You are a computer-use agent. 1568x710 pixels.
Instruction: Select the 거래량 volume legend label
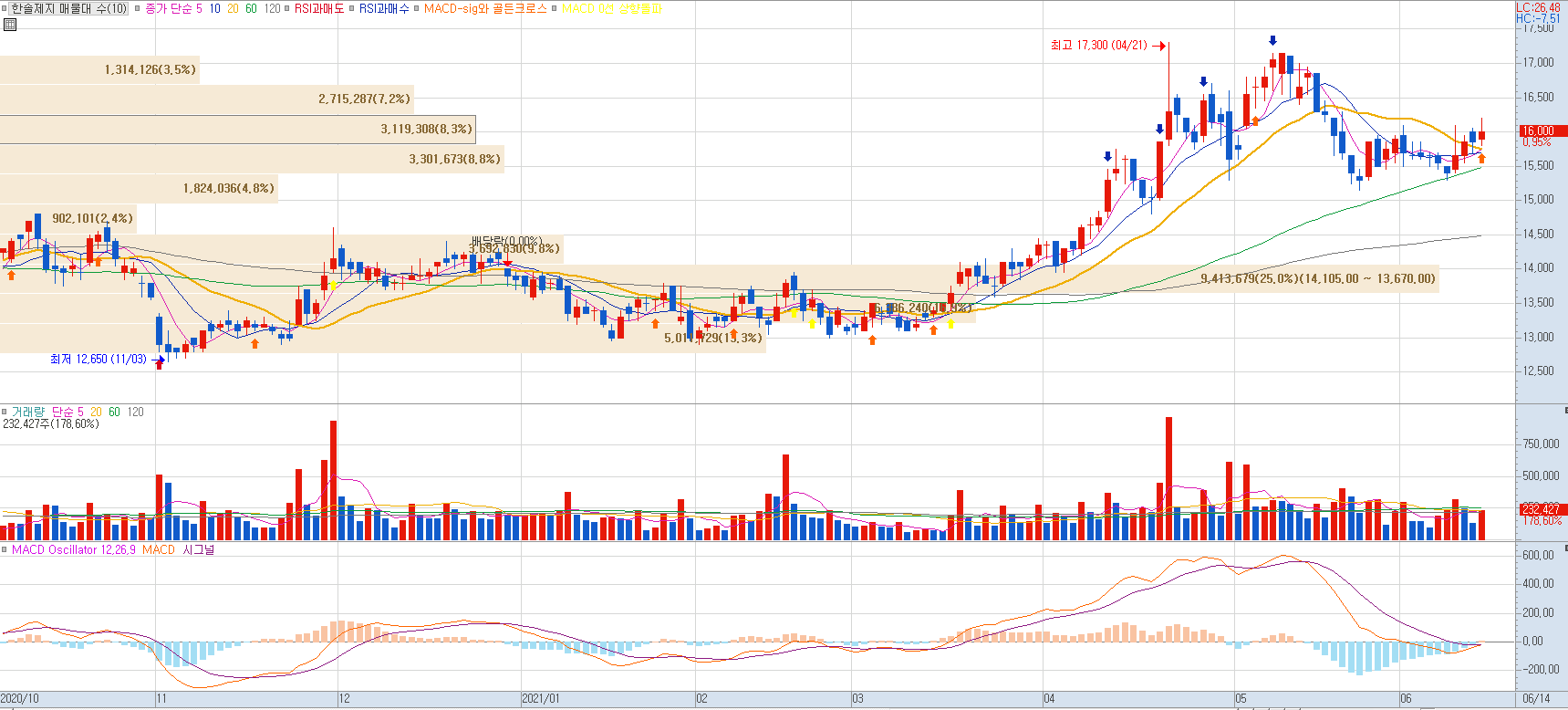click(x=28, y=412)
